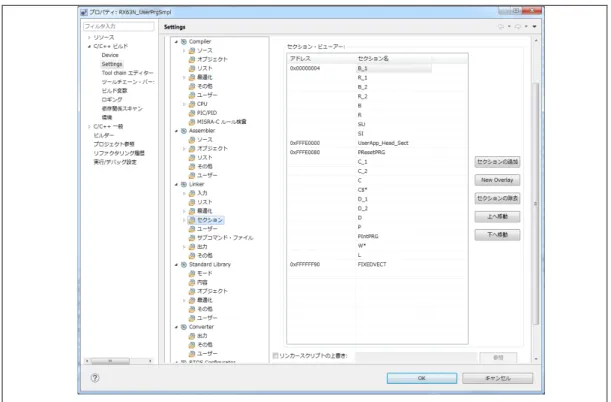Click the セクションの追加 button

[x=497, y=162]
